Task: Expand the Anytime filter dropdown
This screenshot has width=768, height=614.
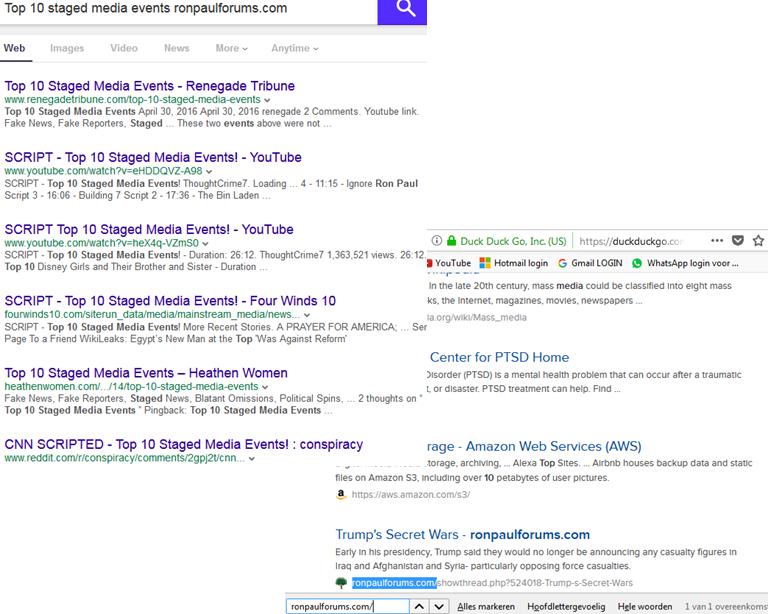Action: pyautogui.click(x=295, y=48)
